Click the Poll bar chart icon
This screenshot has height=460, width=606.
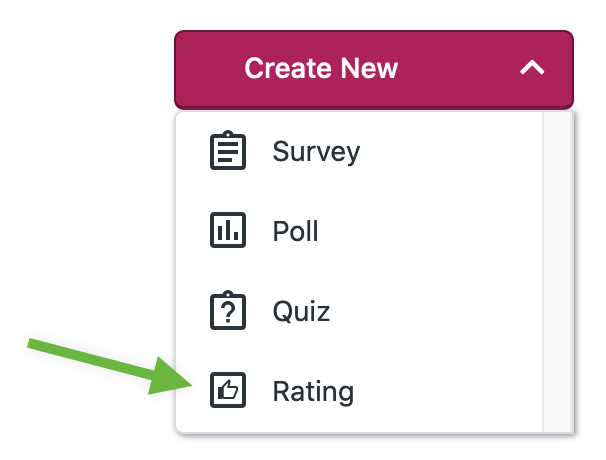pos(227,231)
